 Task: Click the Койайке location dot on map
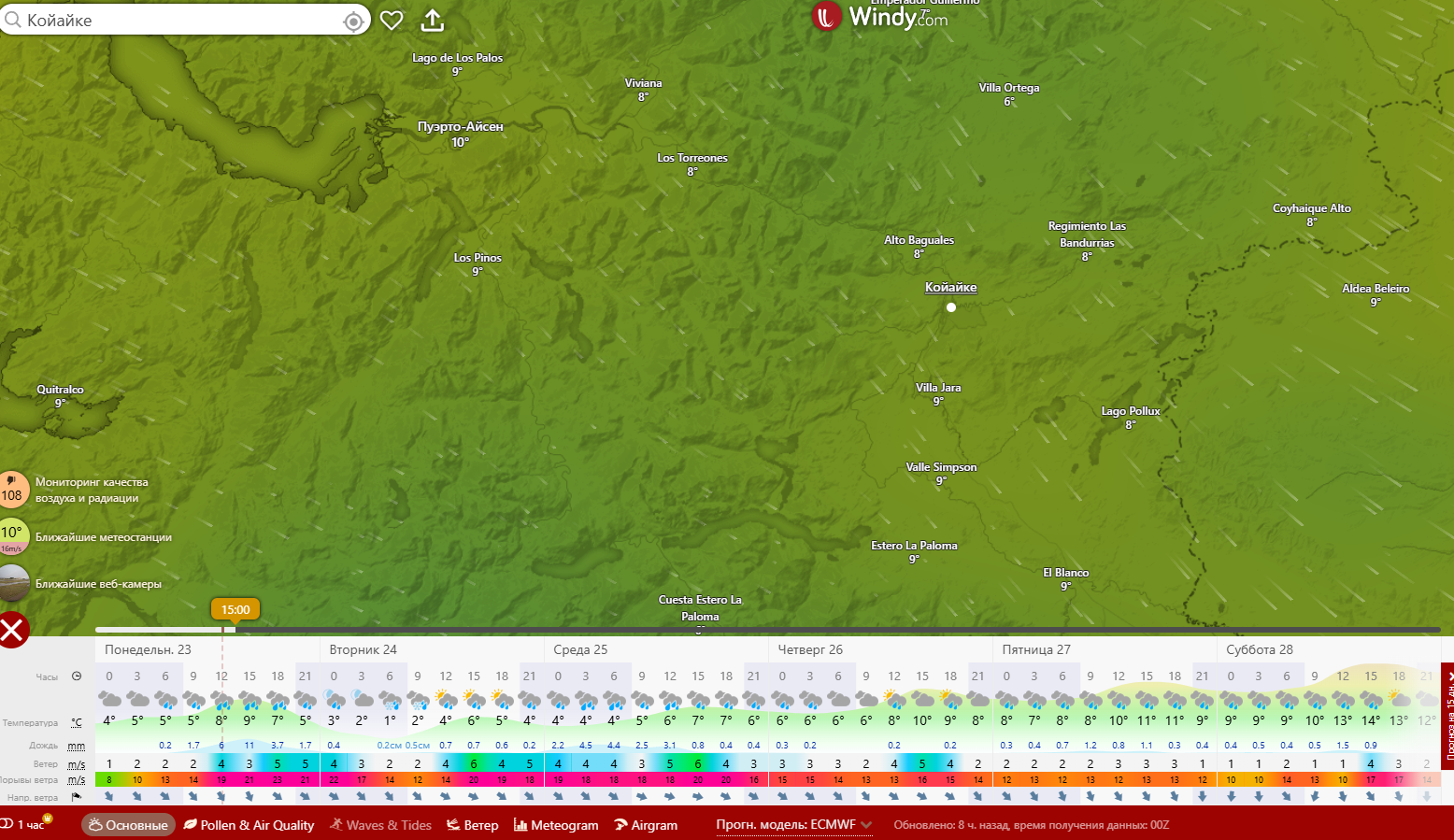pyautogui.click(x=951, y=307)
